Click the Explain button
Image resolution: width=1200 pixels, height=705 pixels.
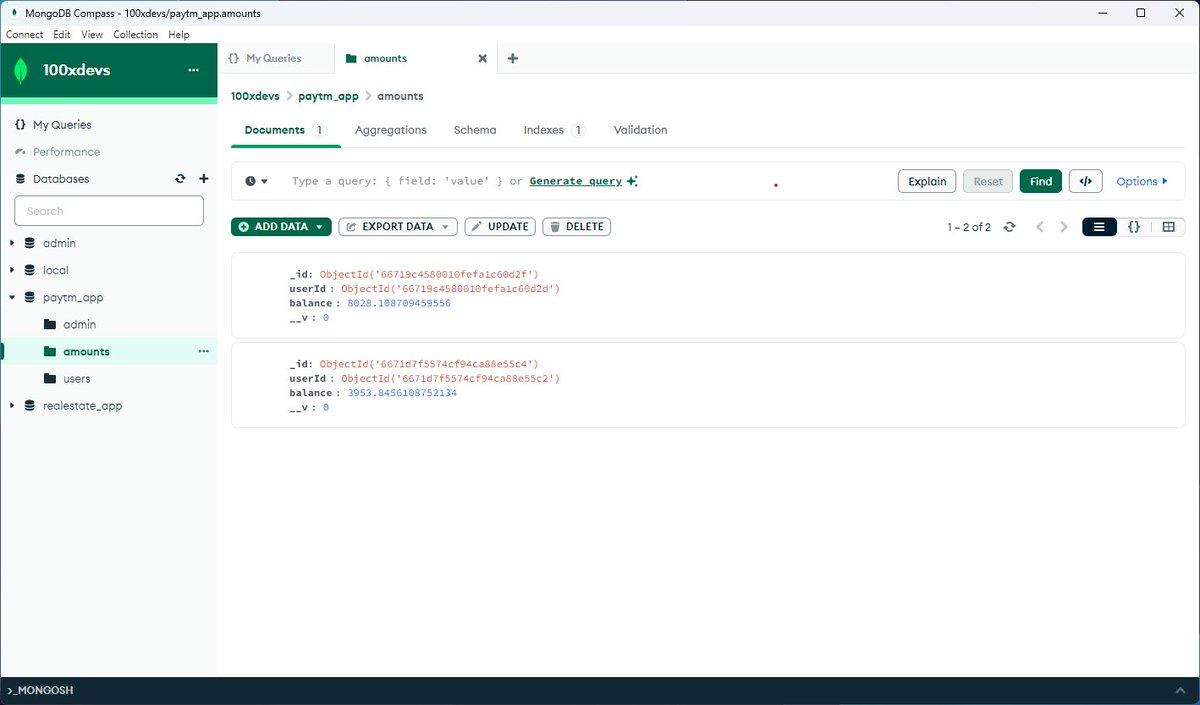(927, 181)
